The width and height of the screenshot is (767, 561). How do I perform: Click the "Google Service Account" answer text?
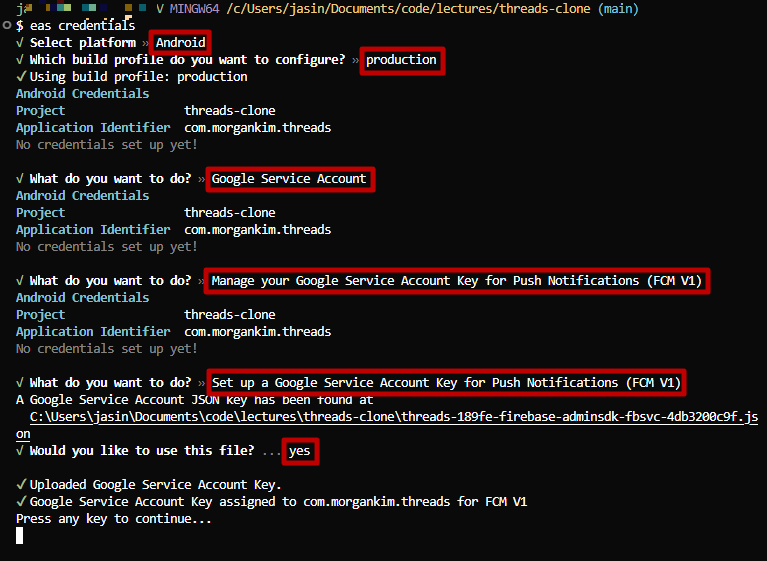point(289,179)
